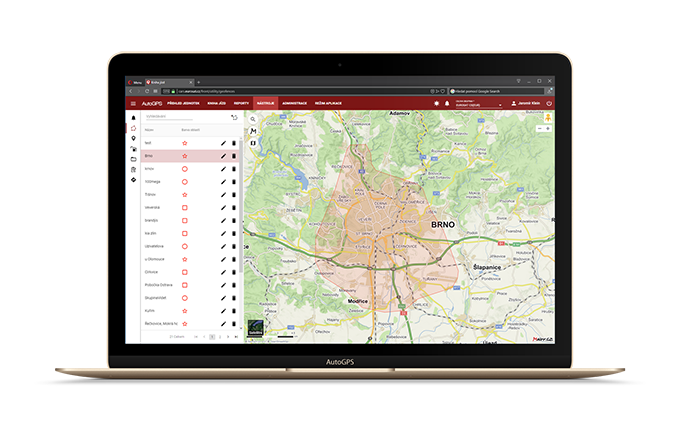The width and height of the screenshot is (680, 438).
Task: Open the map layers booklet icon
Action: click(253, 143)
